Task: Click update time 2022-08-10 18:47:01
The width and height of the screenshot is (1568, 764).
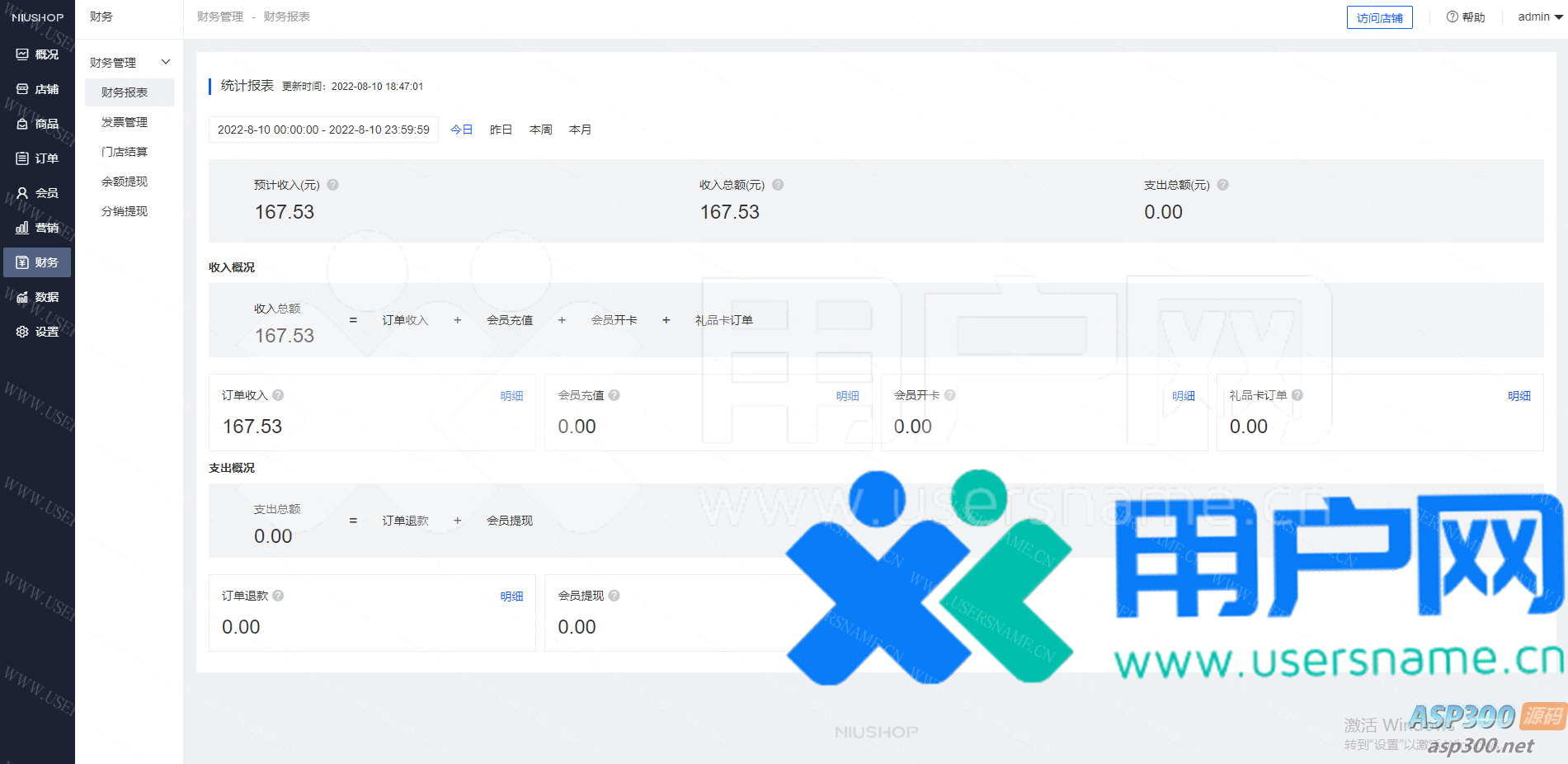Action: tap(377, 86)
